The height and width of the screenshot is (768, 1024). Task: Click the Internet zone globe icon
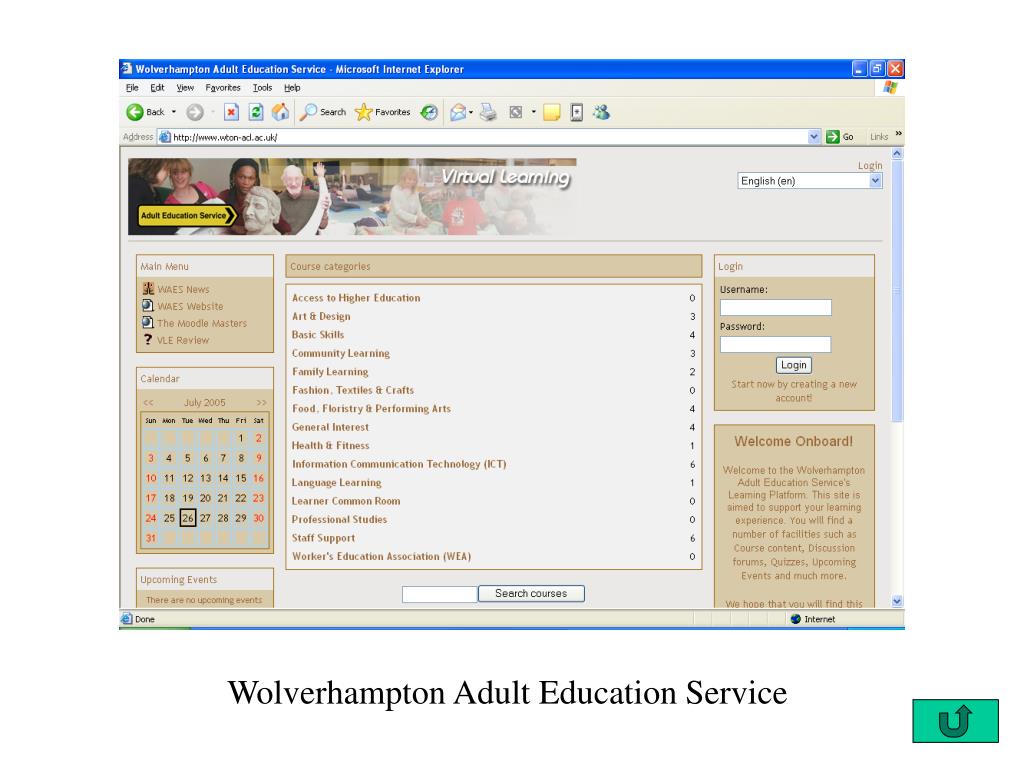click(795, 619)
